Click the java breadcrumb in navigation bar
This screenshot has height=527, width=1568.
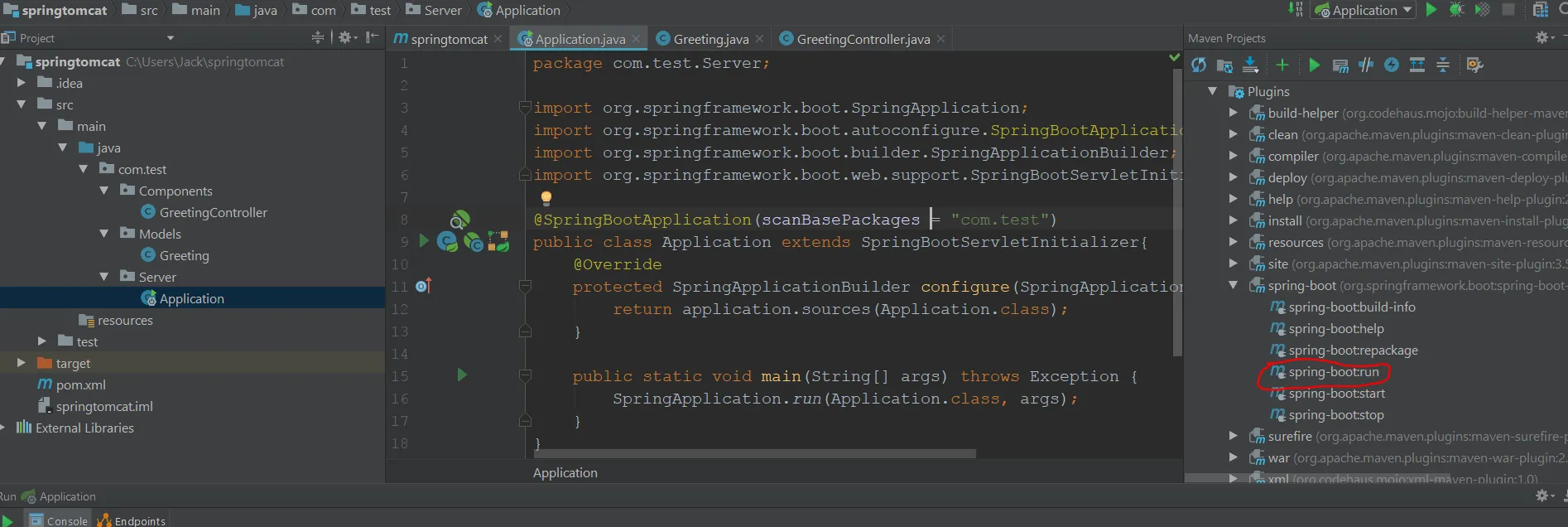[256, 10]
